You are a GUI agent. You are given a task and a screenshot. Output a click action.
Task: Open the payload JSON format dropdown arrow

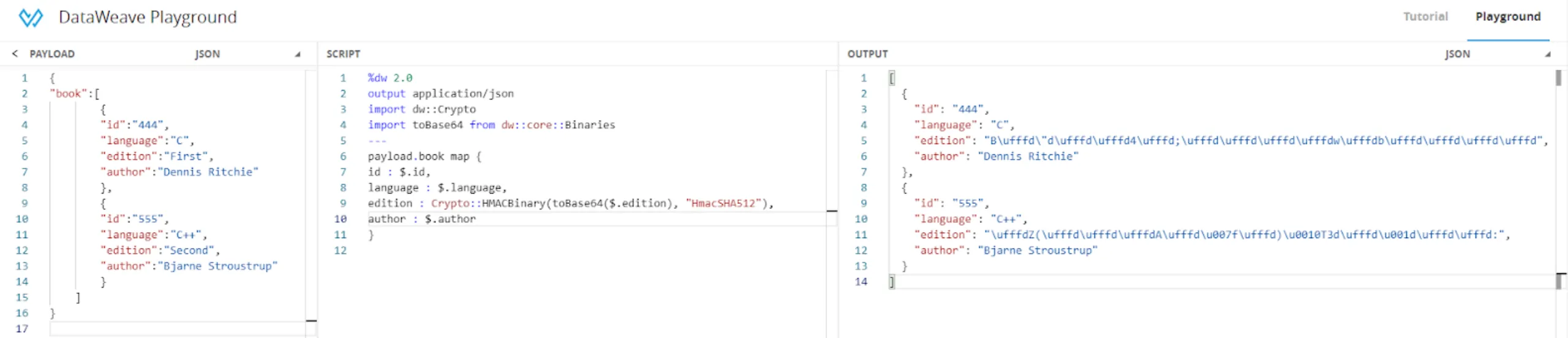(298, 54)
